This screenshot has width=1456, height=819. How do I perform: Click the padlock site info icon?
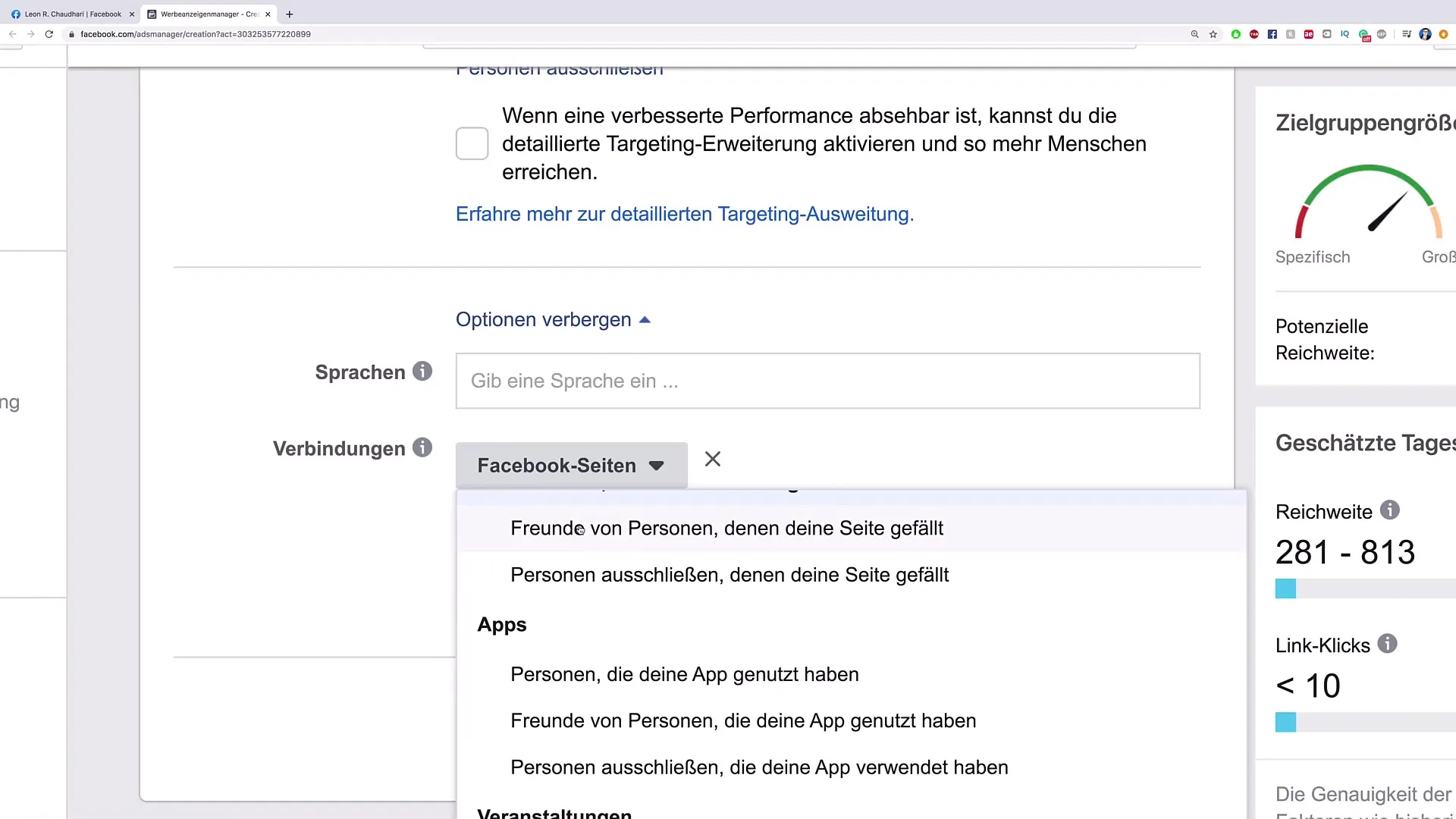click(x=72, y=34)
